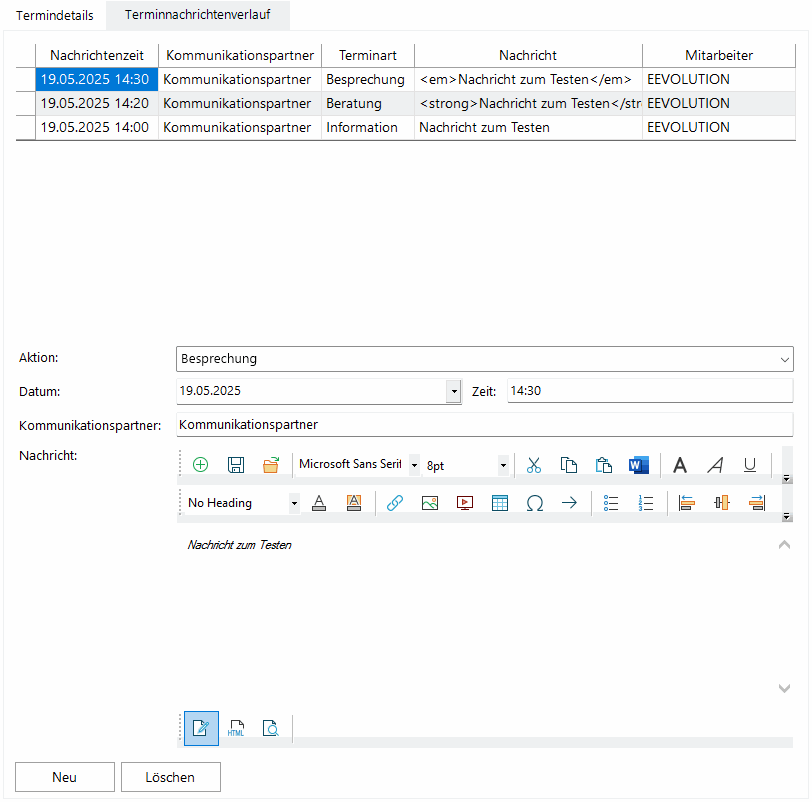Insert a special symbol (Omega icon)
The image size is (812, 802).
tap(534, 502)
